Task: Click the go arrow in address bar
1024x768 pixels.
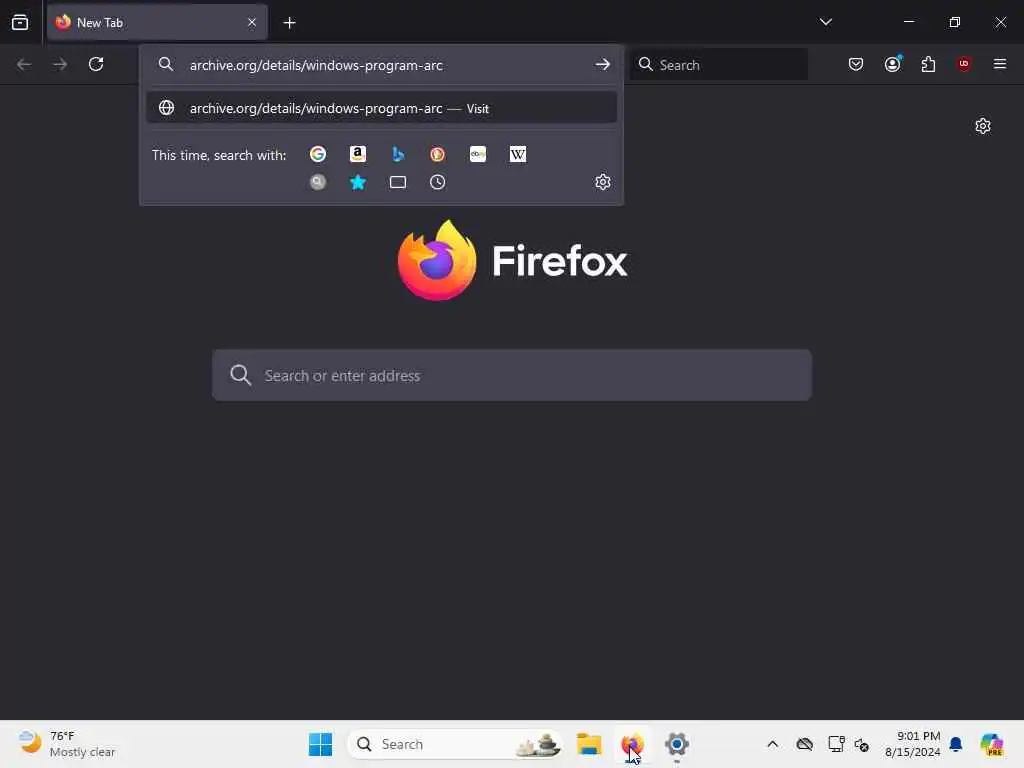Action: tap(602, 64)
